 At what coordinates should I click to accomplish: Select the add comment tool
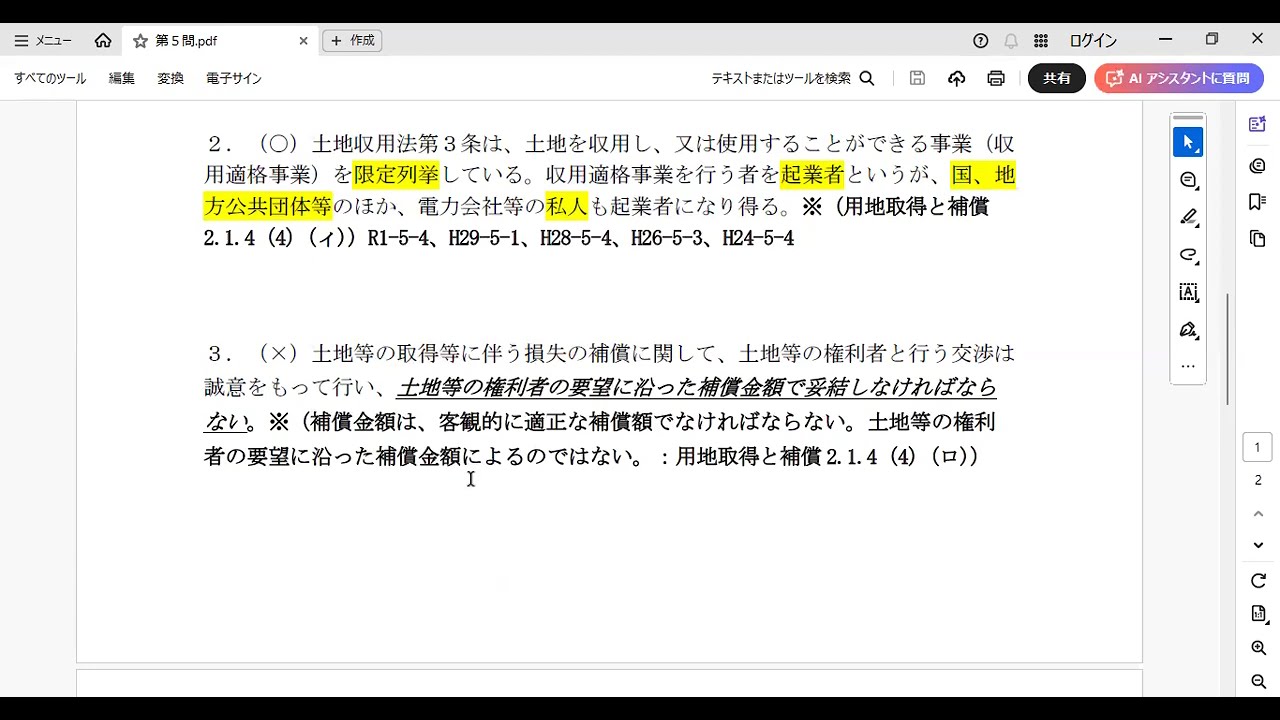point(1188,180)
